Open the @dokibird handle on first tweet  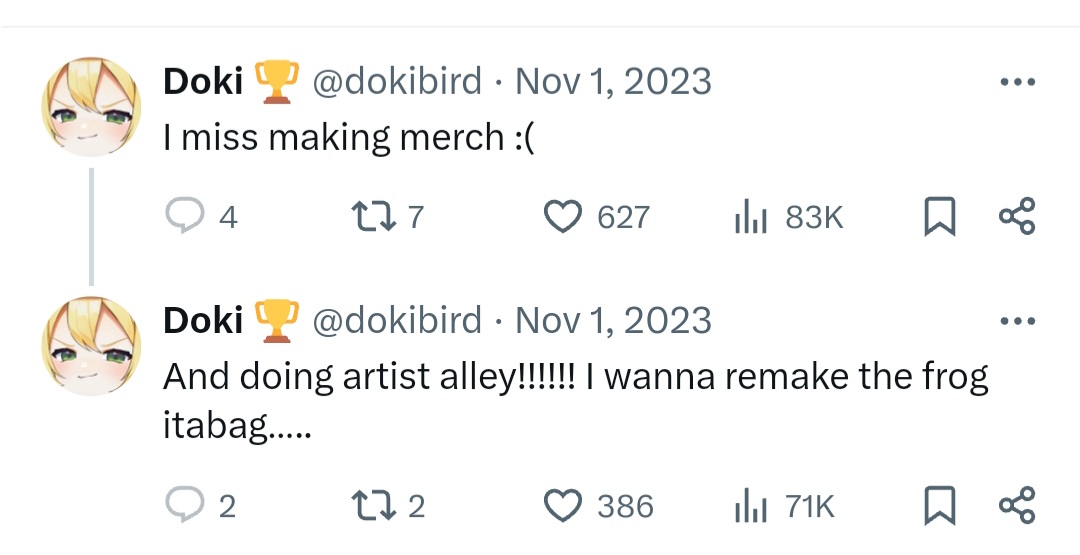coord(397,81)
